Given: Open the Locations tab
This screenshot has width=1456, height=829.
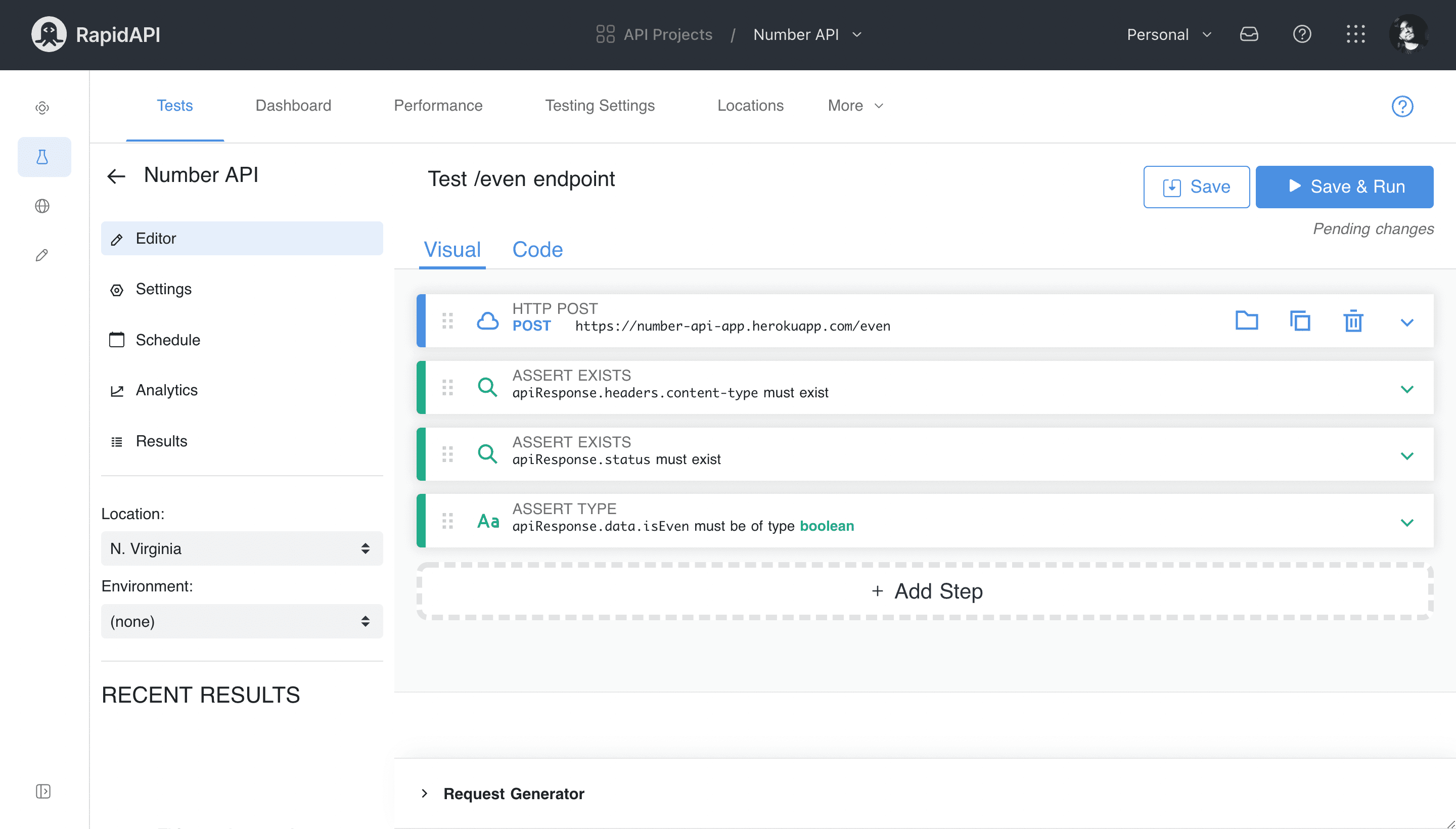Looking at the screenshot, I should [750, 105].
